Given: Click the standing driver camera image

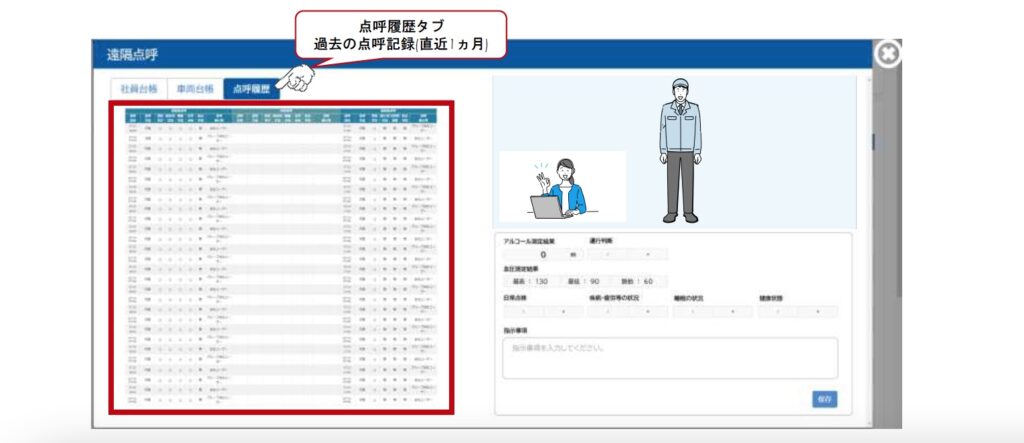Looking at the screenshot, I should pyautogui.click(x=680, y=151).
